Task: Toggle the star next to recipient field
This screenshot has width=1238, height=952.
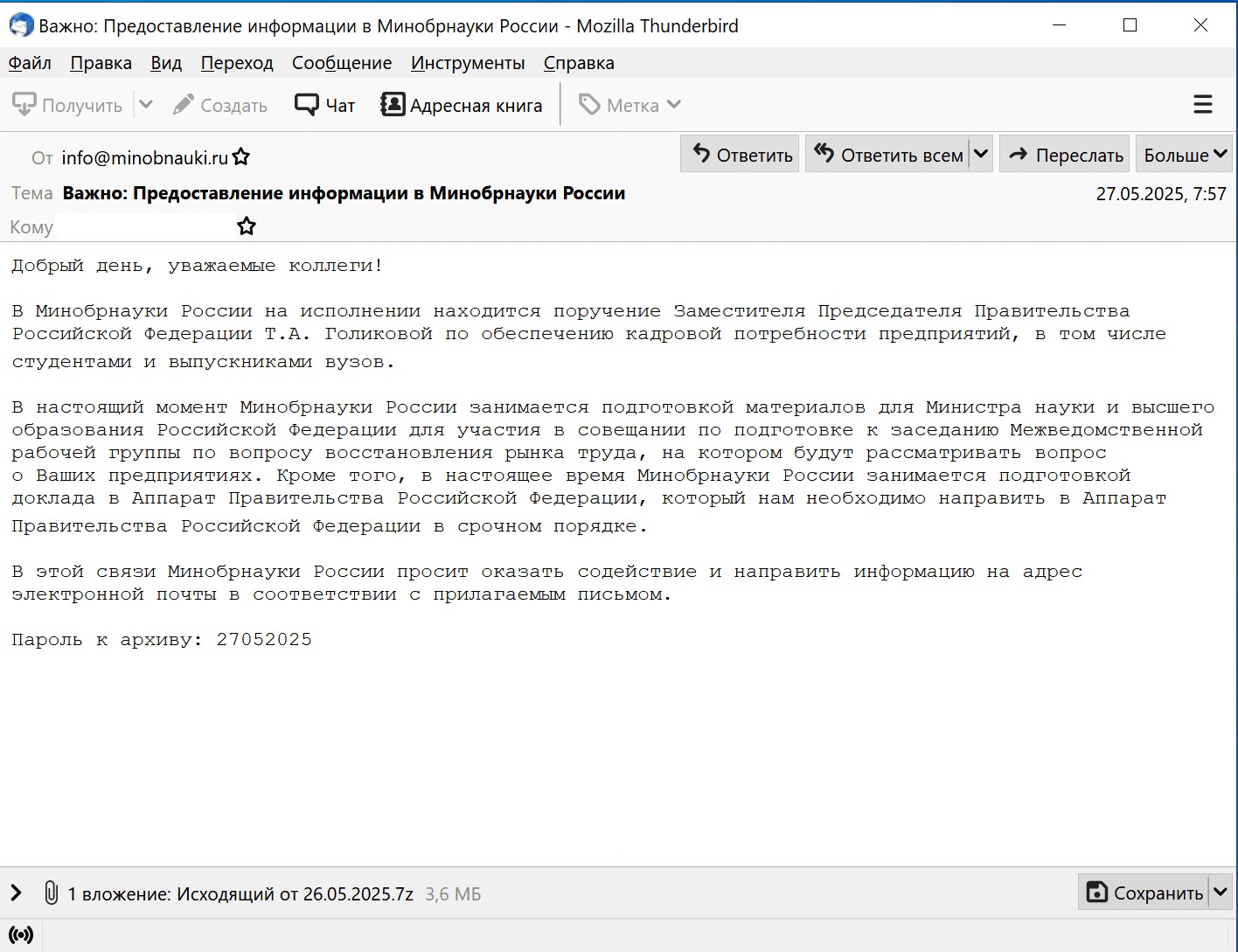Action: [247, 226]
